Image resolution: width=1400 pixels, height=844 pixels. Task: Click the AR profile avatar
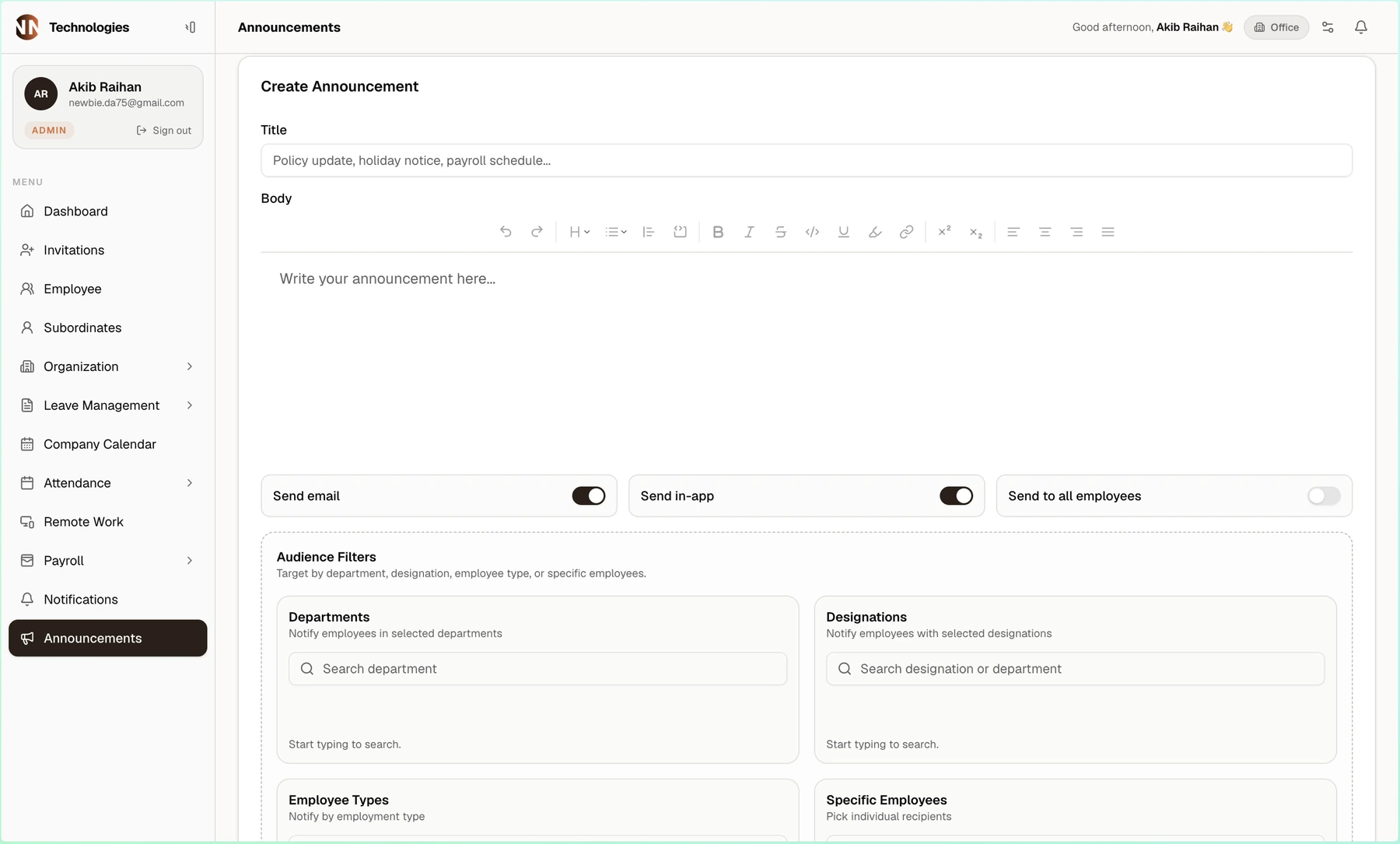(41, 94)
